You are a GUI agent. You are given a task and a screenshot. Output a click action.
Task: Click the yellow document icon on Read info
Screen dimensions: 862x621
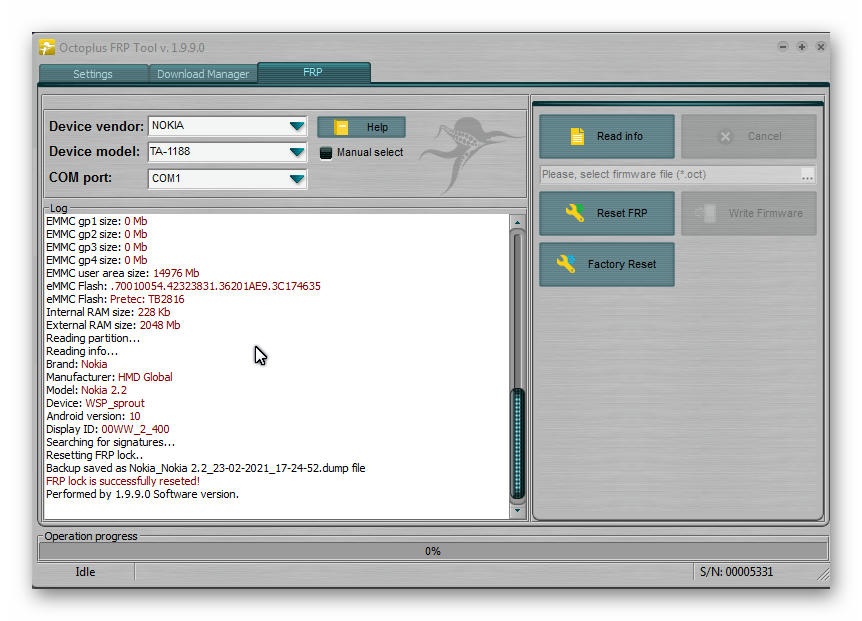577,136
